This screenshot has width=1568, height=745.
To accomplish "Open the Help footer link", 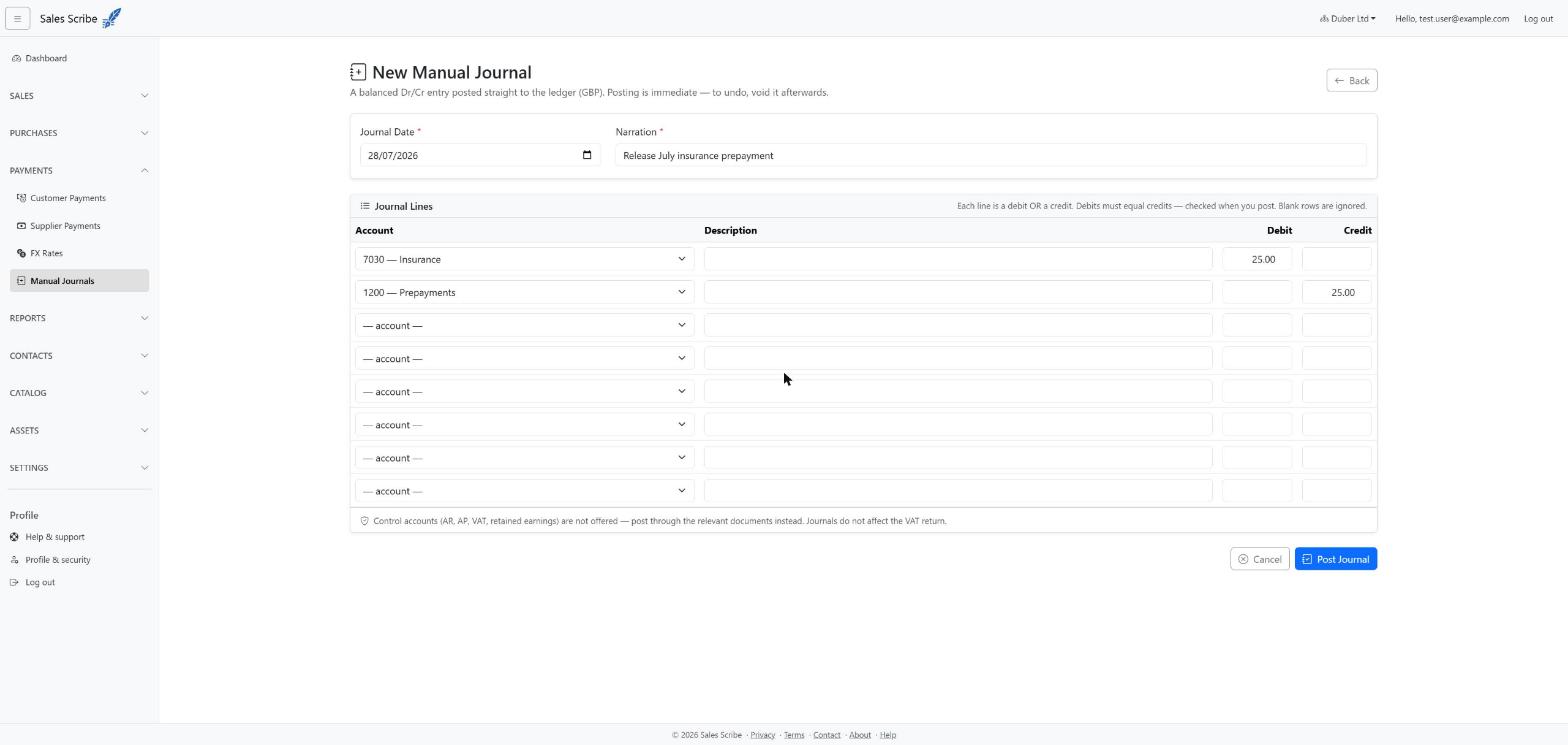I will 888,735.
